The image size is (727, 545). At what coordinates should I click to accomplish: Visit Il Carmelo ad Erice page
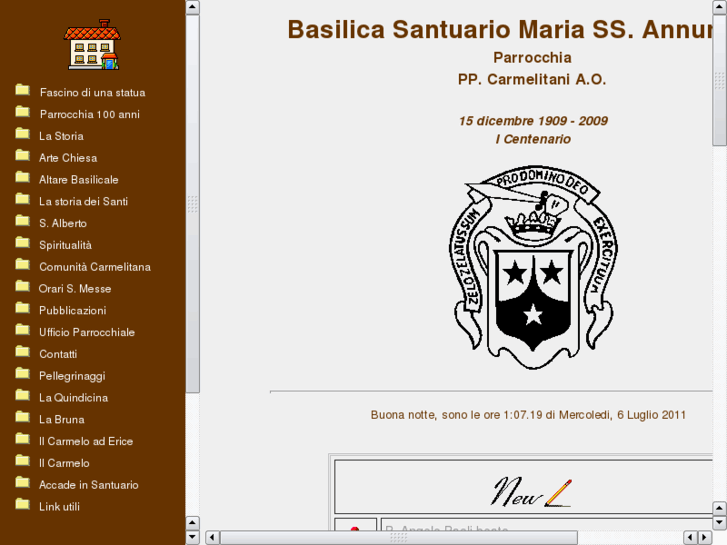click(86, 441)
